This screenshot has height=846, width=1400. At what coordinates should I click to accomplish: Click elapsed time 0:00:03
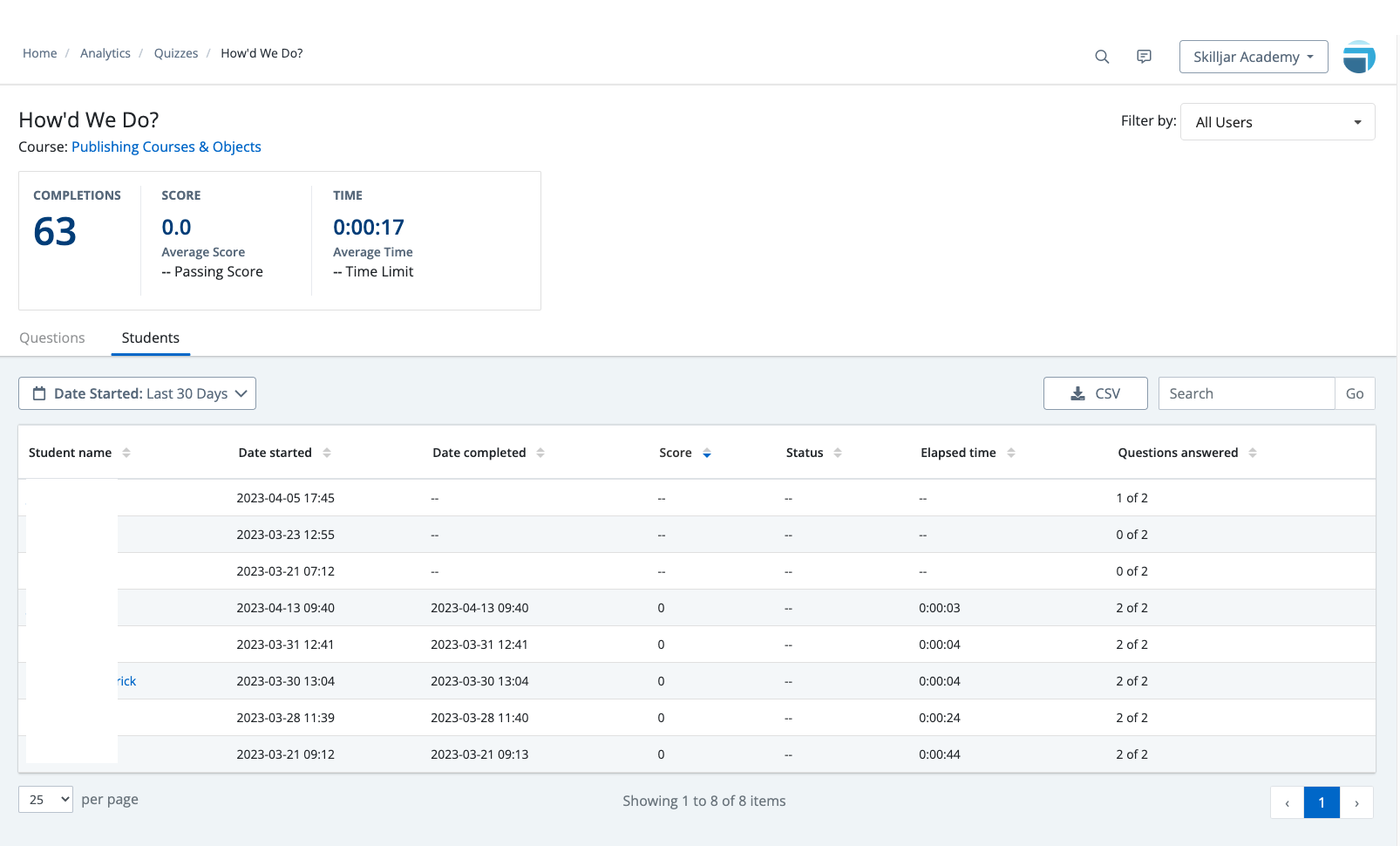coord(940,608)
